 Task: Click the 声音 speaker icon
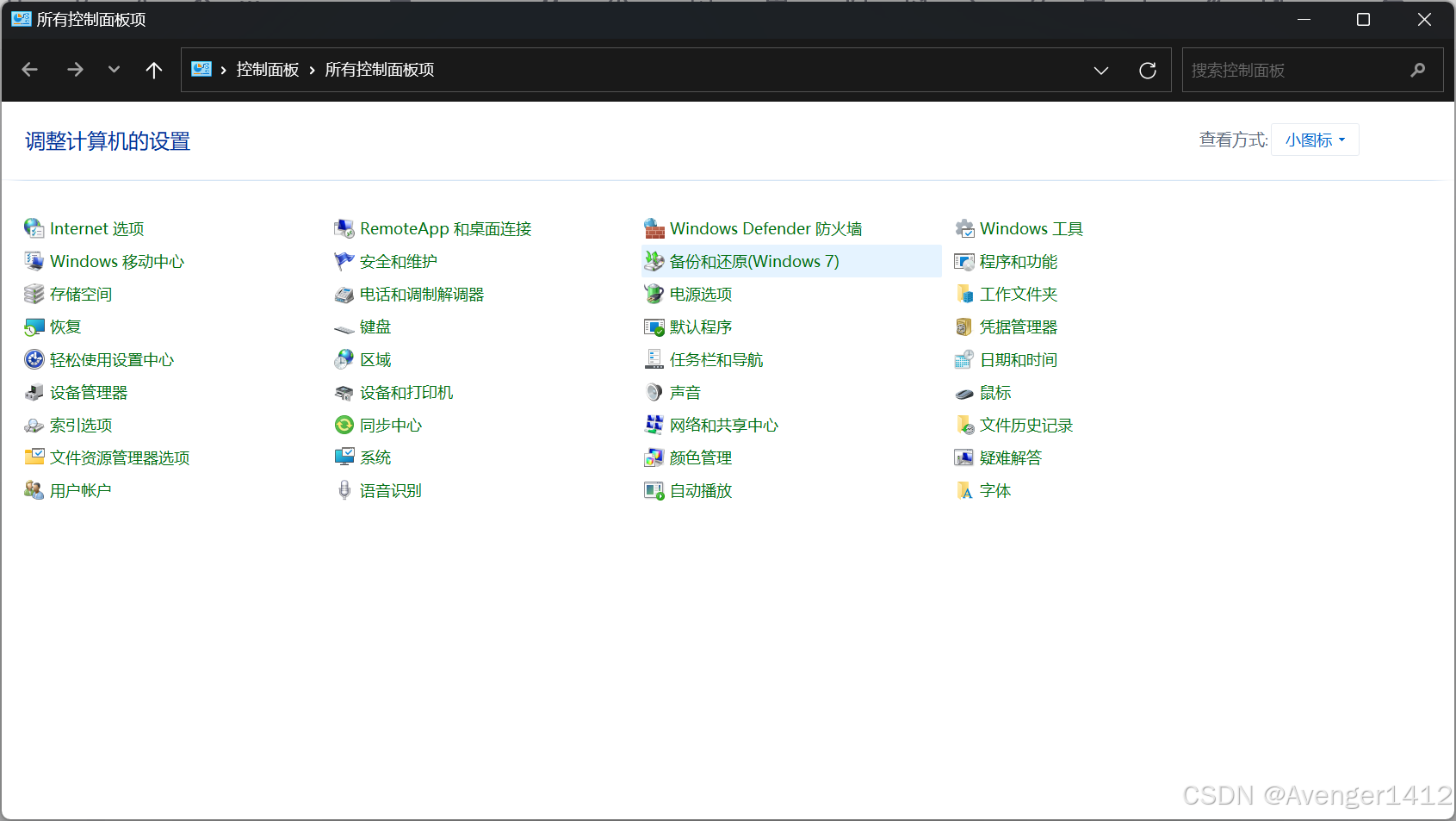[x=654, y=392]
